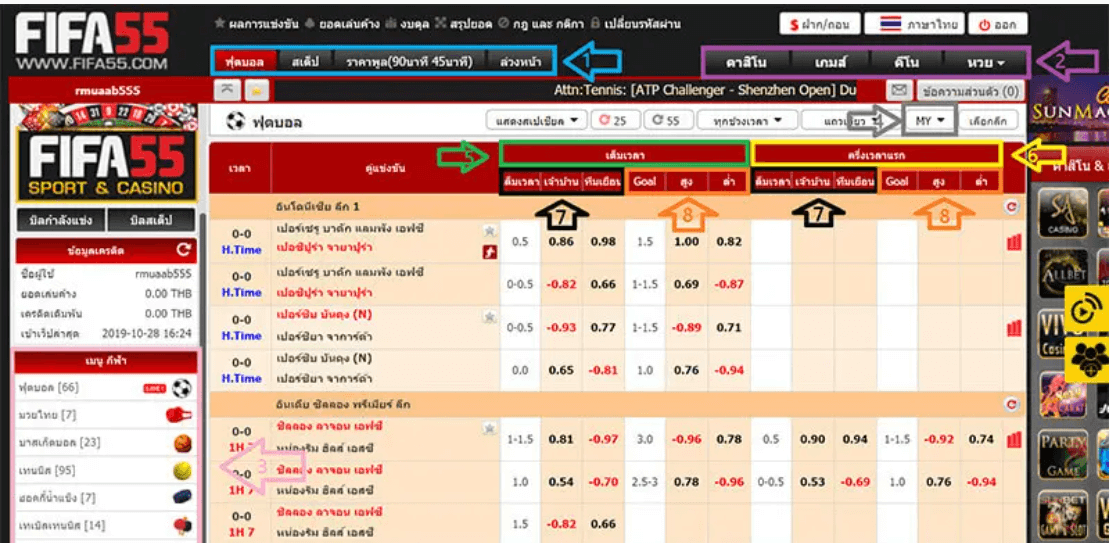Click the soccer ball icon in sports menu
The image size is (1110, 543).
click(182, 388)
